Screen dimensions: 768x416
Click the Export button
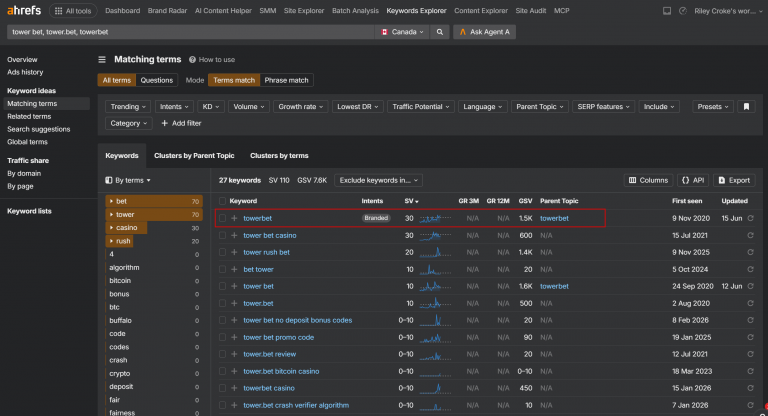(734, 180)
